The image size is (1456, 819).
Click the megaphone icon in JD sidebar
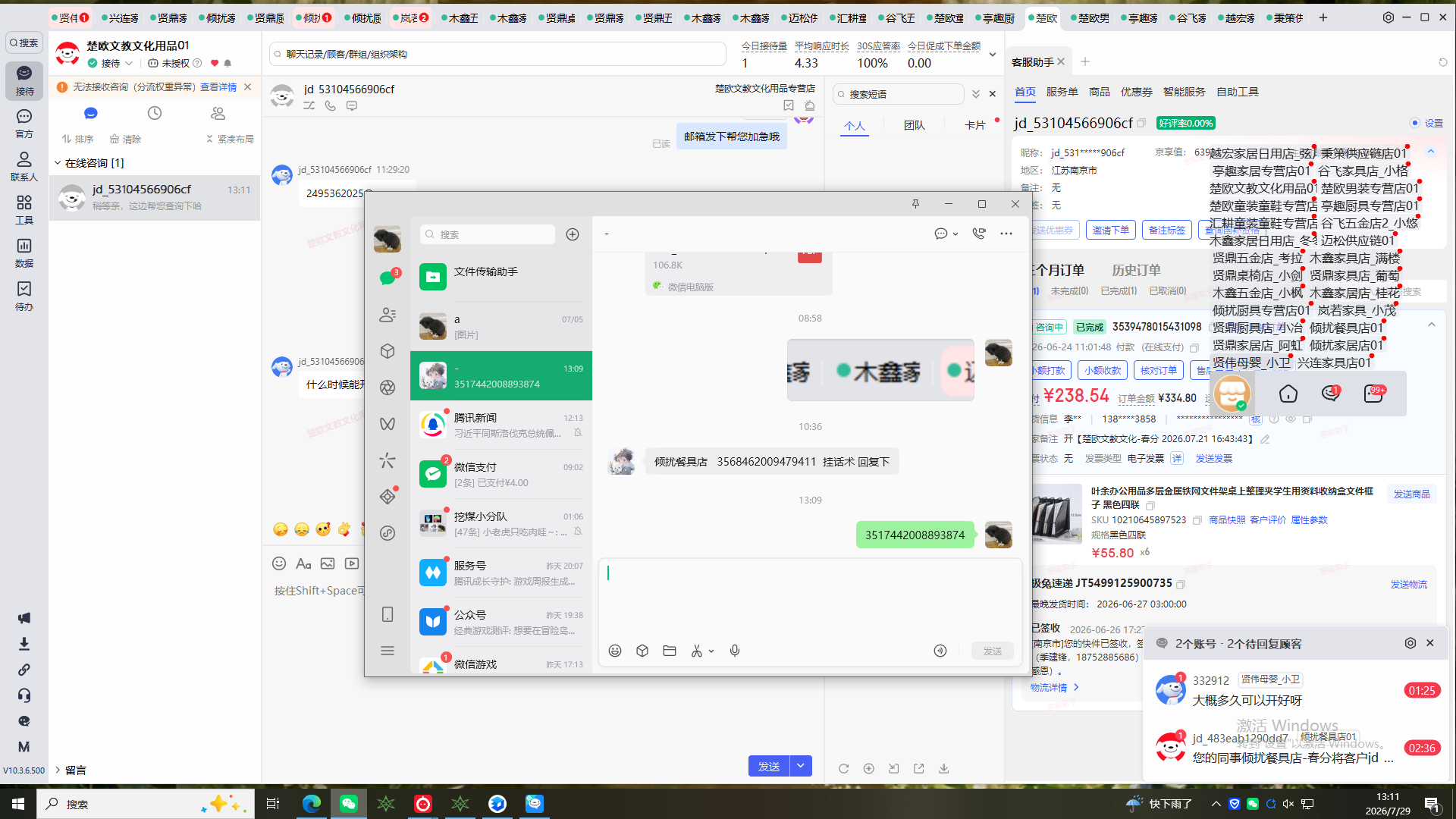24,618
